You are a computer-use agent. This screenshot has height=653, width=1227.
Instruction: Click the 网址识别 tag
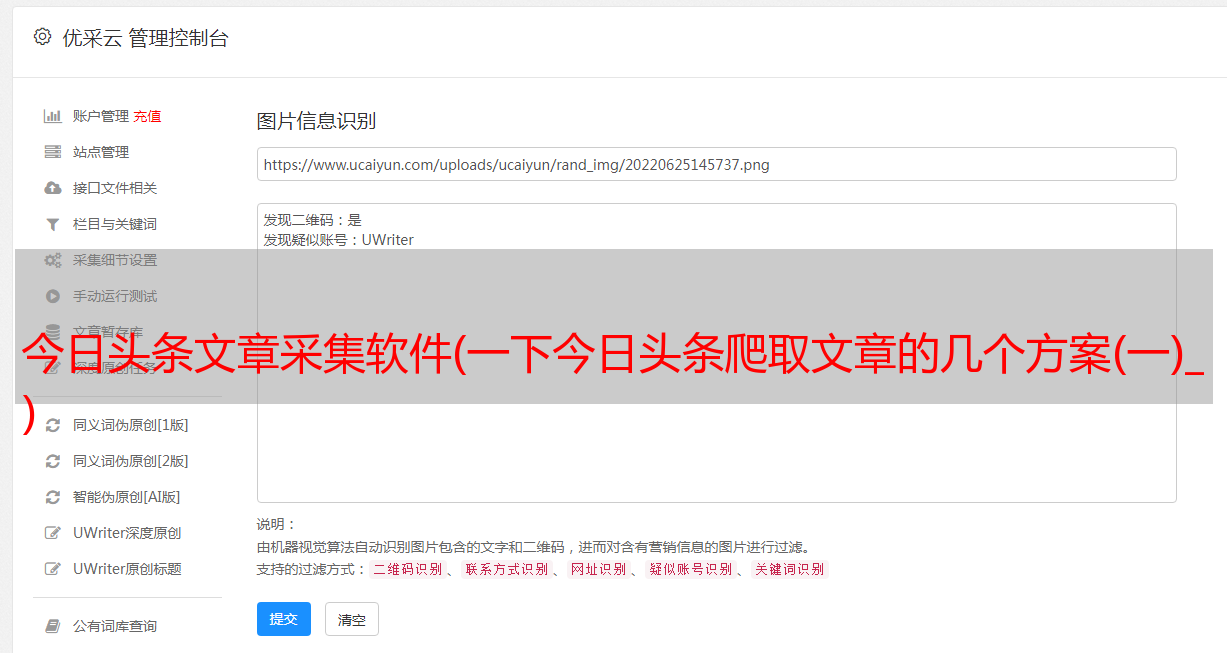[x=598, y=569]
